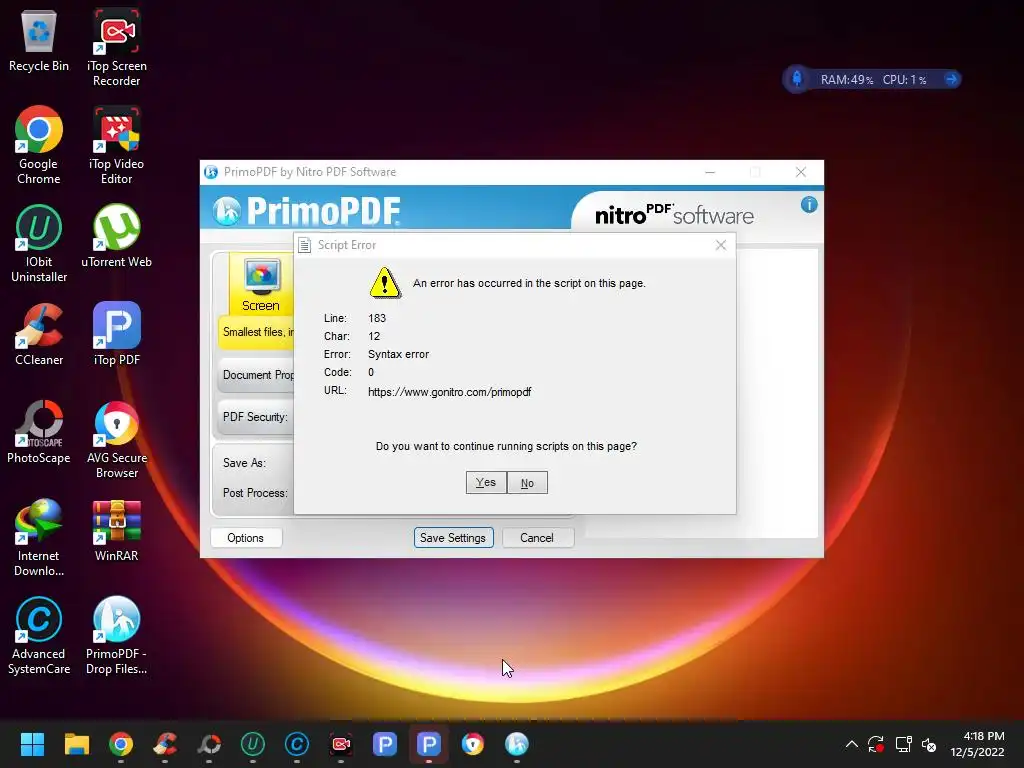The height and width of the screenshot is (768, 1024).
Task: Expand the RAM CPU widget arrow
Action: point(951,79)
